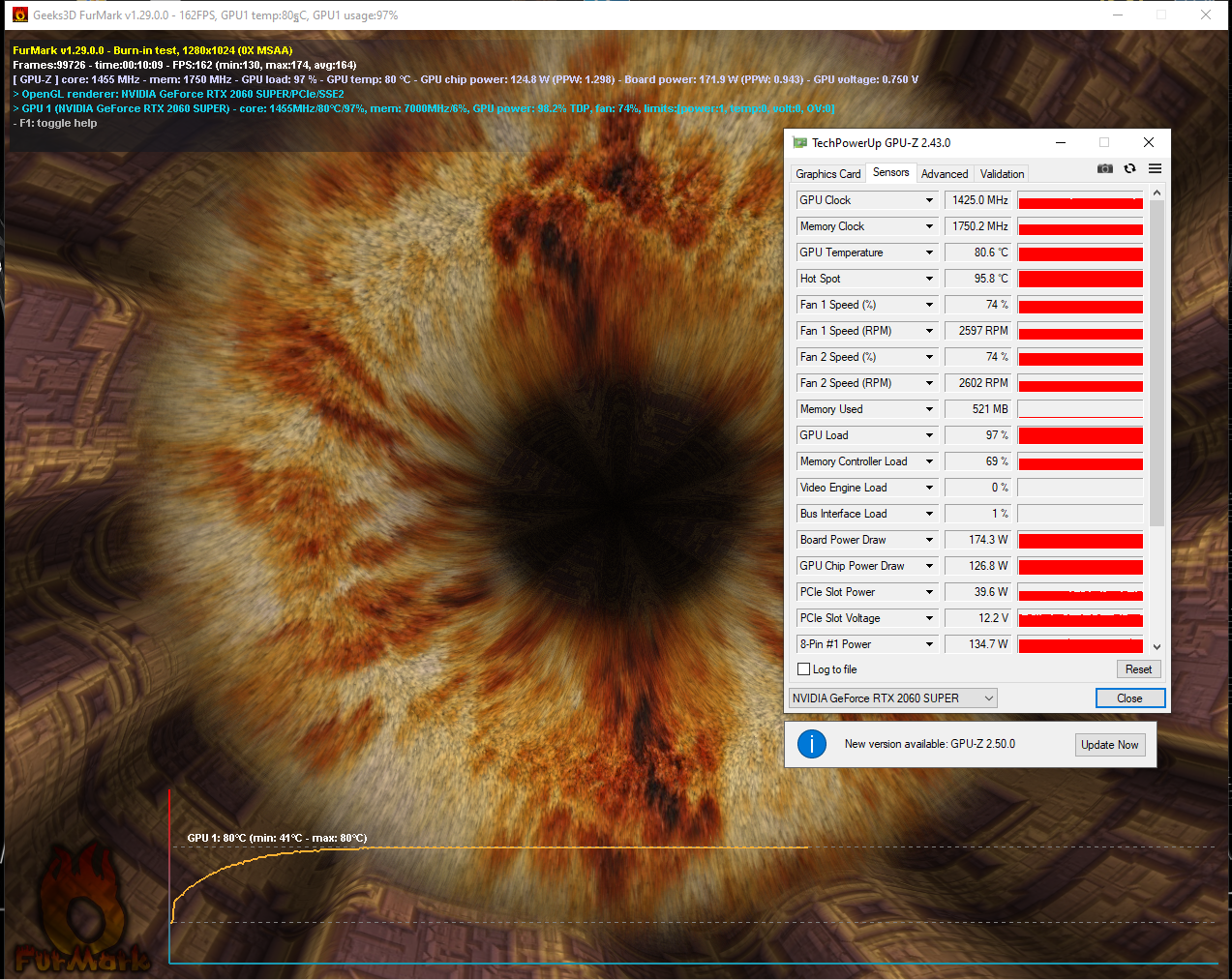Click the Reset button
1232x980 pixels.
click(1138, 668)
